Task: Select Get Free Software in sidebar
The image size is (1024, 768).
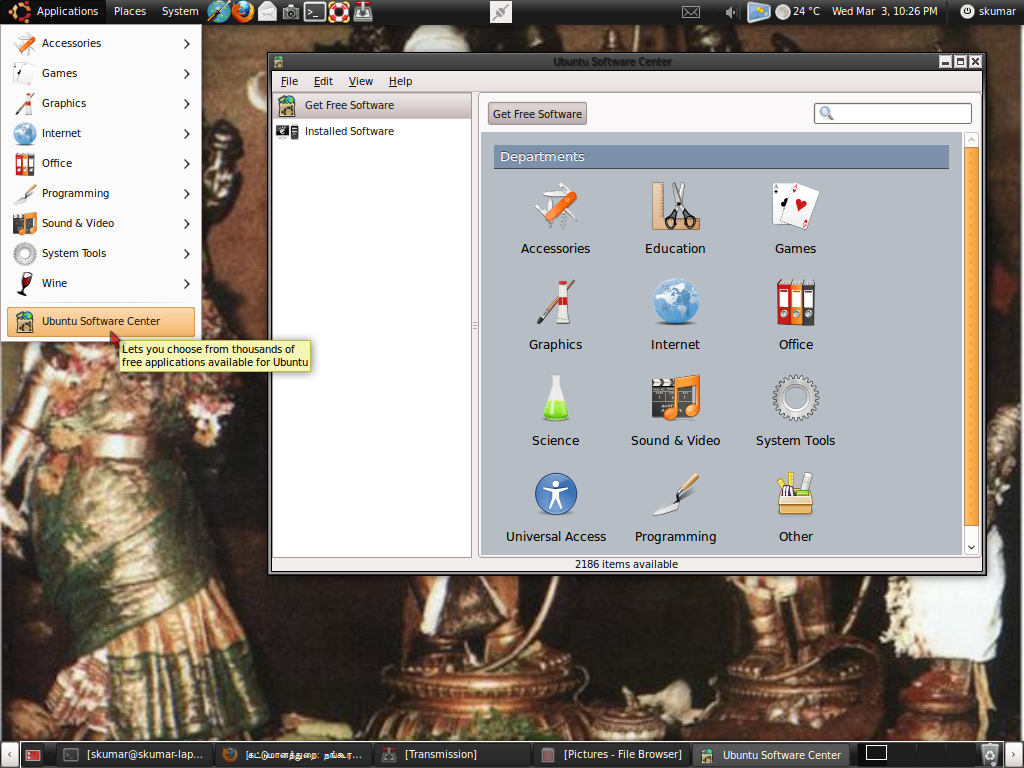Action: click(x=372, y=105)
